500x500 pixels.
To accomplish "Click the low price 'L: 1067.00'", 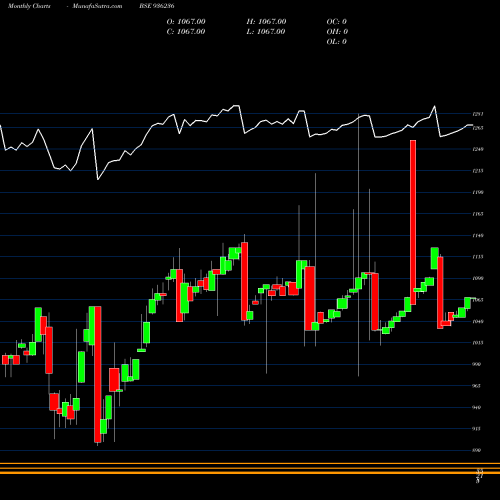I will [266, 32].
